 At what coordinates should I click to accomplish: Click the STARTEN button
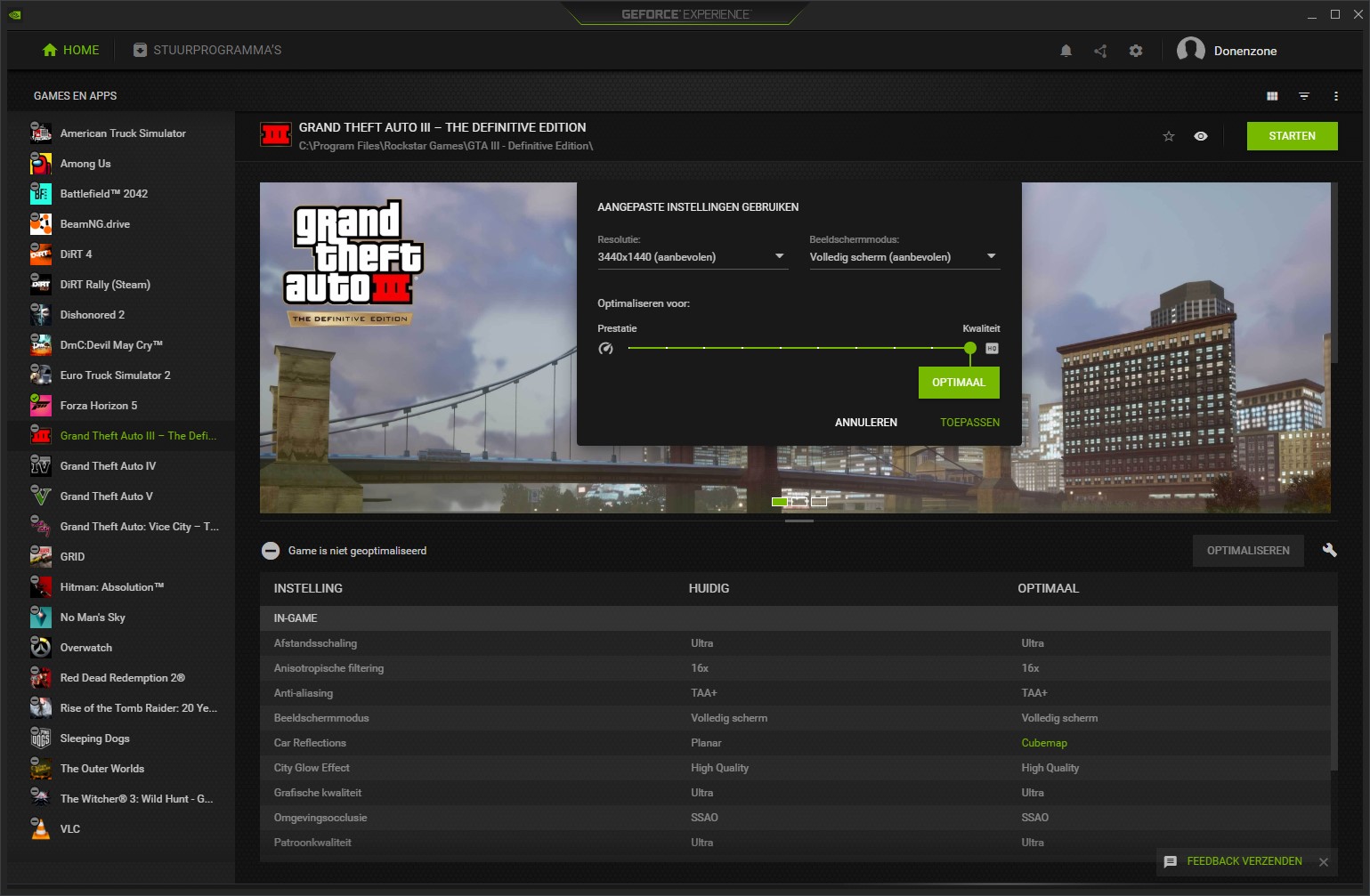pyautogui.click(x=1292, y=136)
